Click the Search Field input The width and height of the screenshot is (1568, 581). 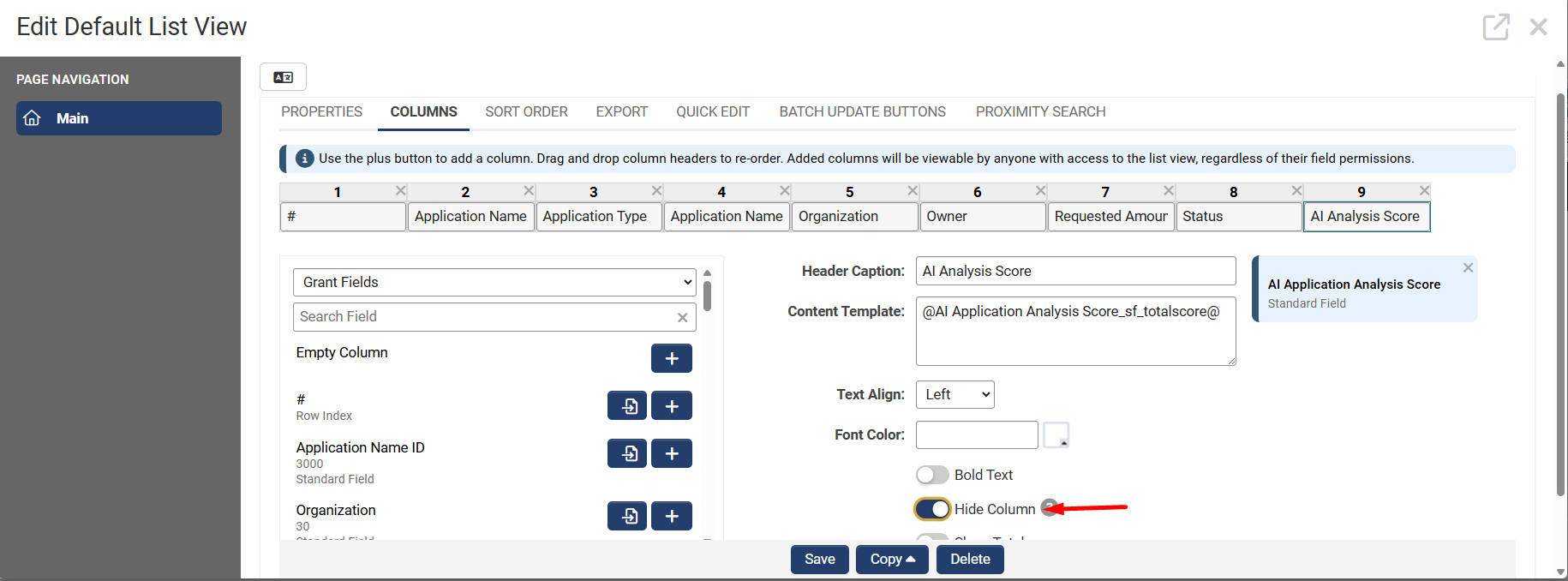point(494,317)
